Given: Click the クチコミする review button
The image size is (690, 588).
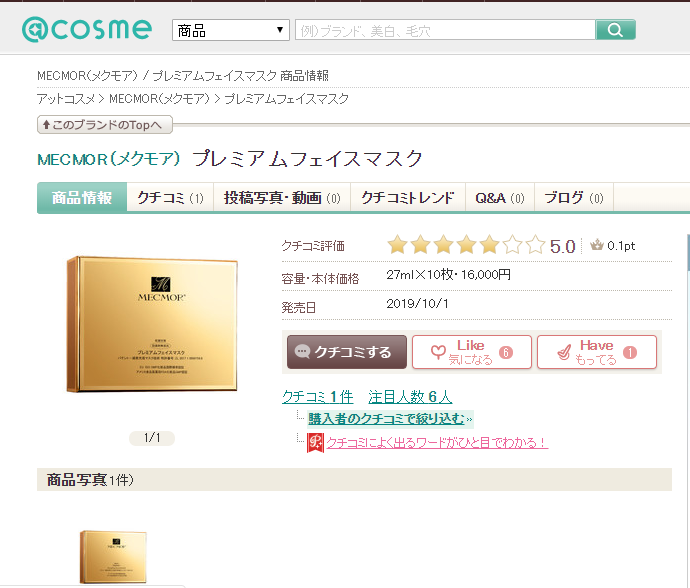Looking at the screenshot, I should click(347, 352).
